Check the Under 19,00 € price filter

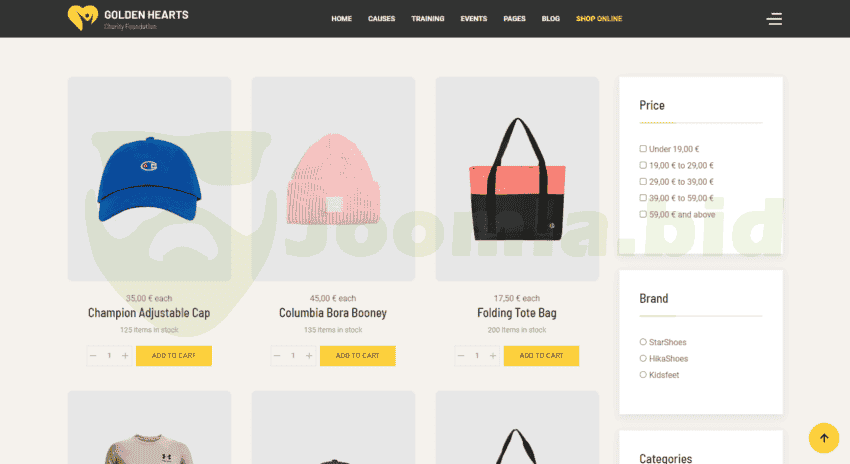(643, 149)
